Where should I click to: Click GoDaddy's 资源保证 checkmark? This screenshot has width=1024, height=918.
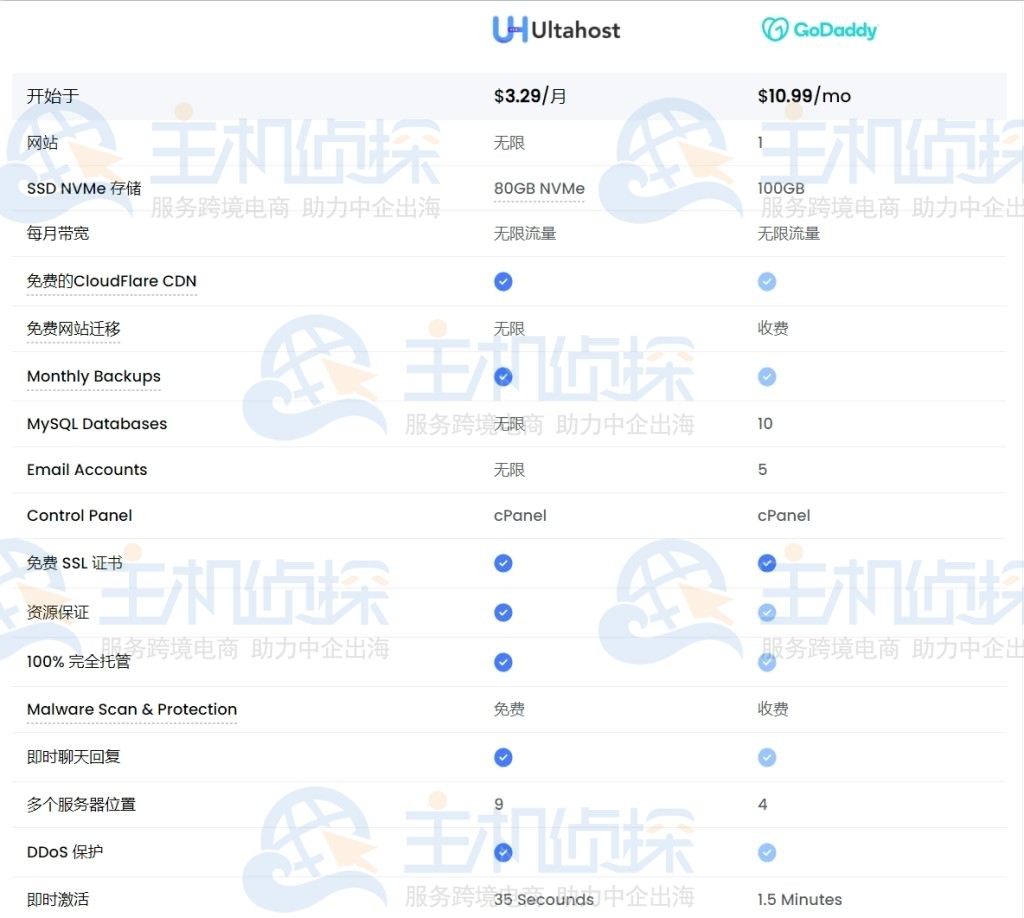pos(767,612)
